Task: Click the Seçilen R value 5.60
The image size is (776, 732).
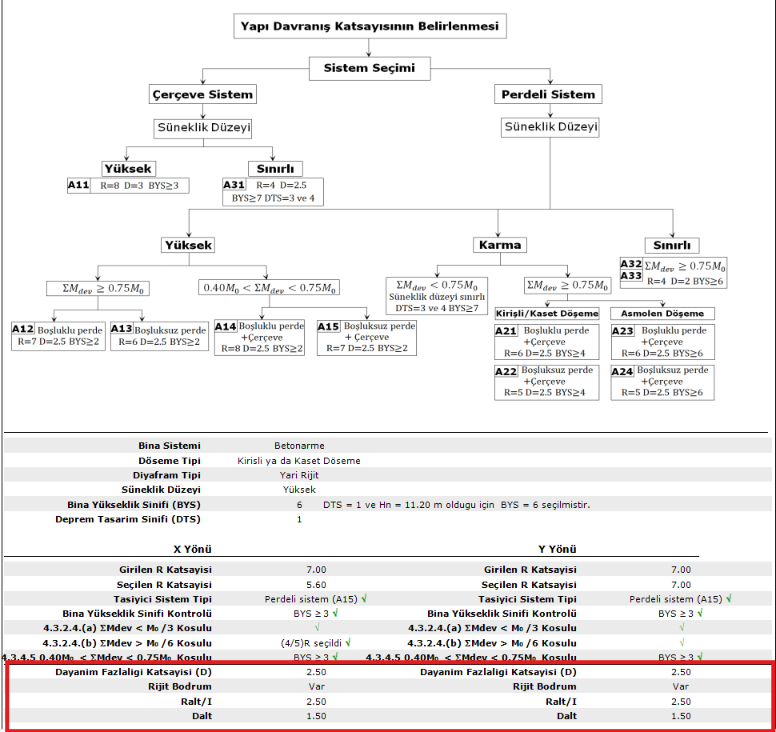Action: (316, 585)
